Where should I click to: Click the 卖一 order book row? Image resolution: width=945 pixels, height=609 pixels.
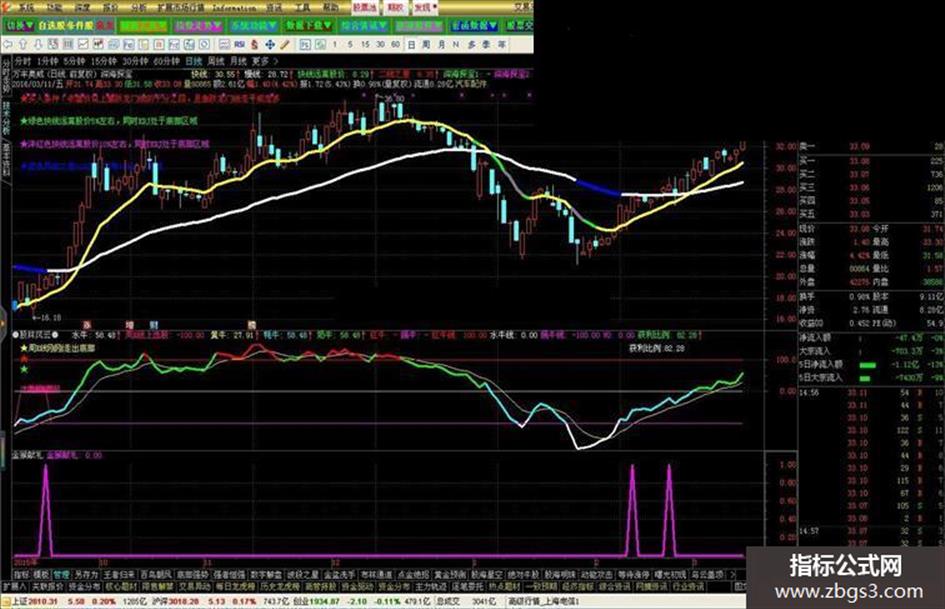click(870, 147)
